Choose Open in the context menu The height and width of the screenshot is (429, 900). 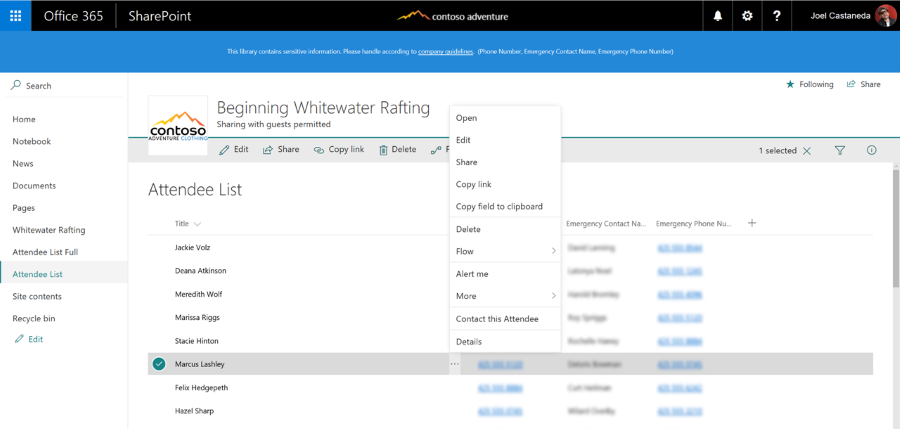pos(505,118)
